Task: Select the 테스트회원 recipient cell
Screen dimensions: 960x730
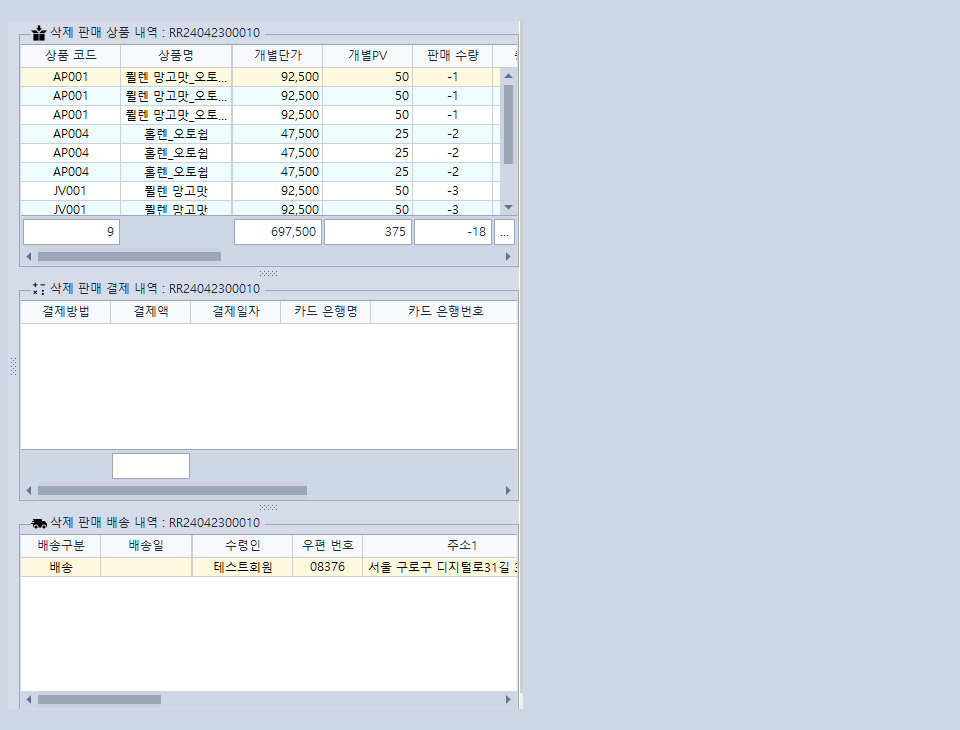Action: point(242,567)
